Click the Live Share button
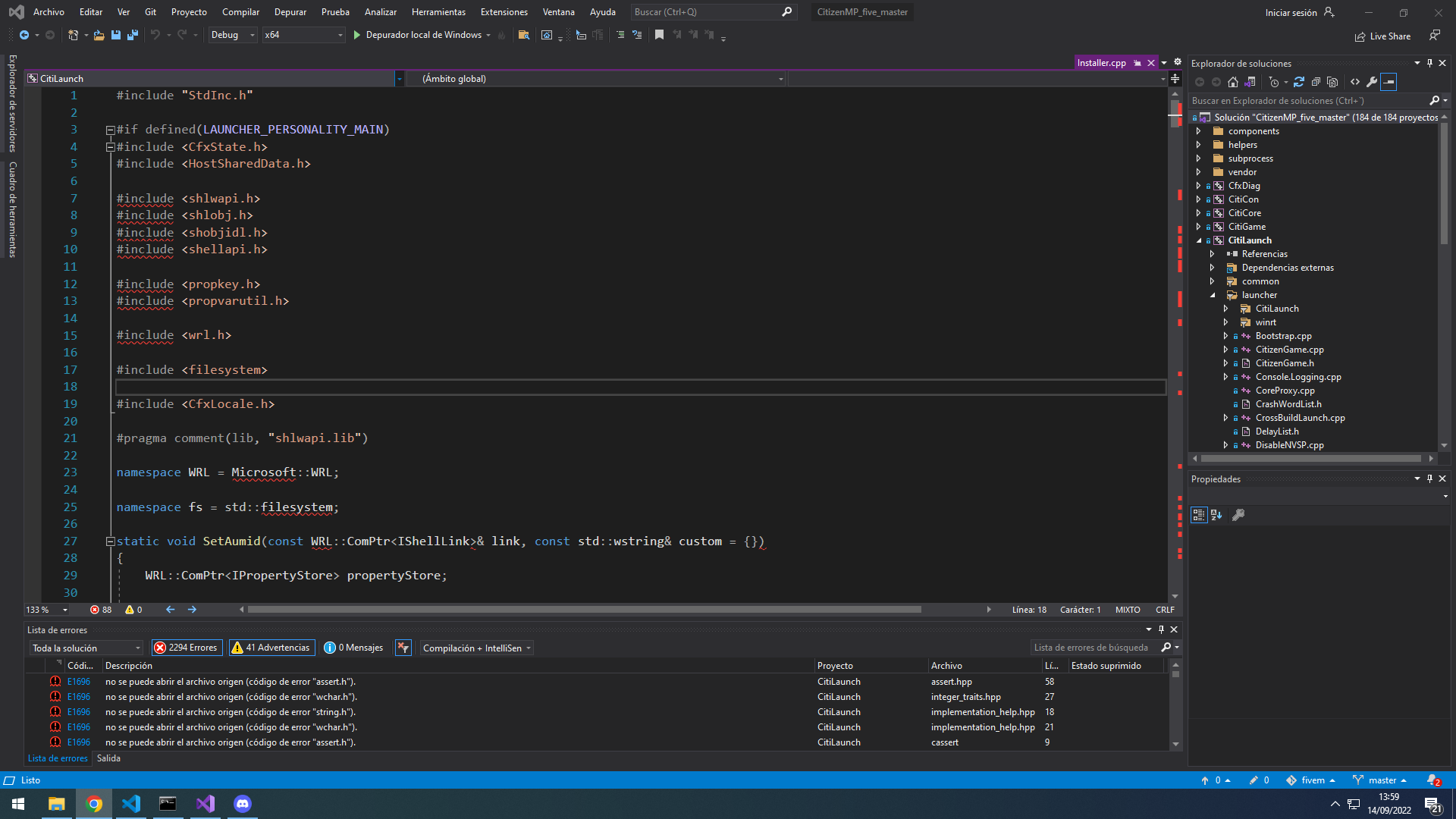Image resolution: width=1456 pixels, height=819 pixels. [x=1383, y=36]
